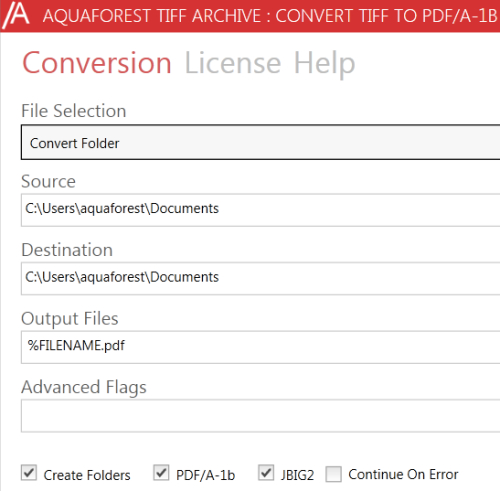Click the Aquaforest 'A' logo icon
Screen dimensions: 500x491
(16, 15)
